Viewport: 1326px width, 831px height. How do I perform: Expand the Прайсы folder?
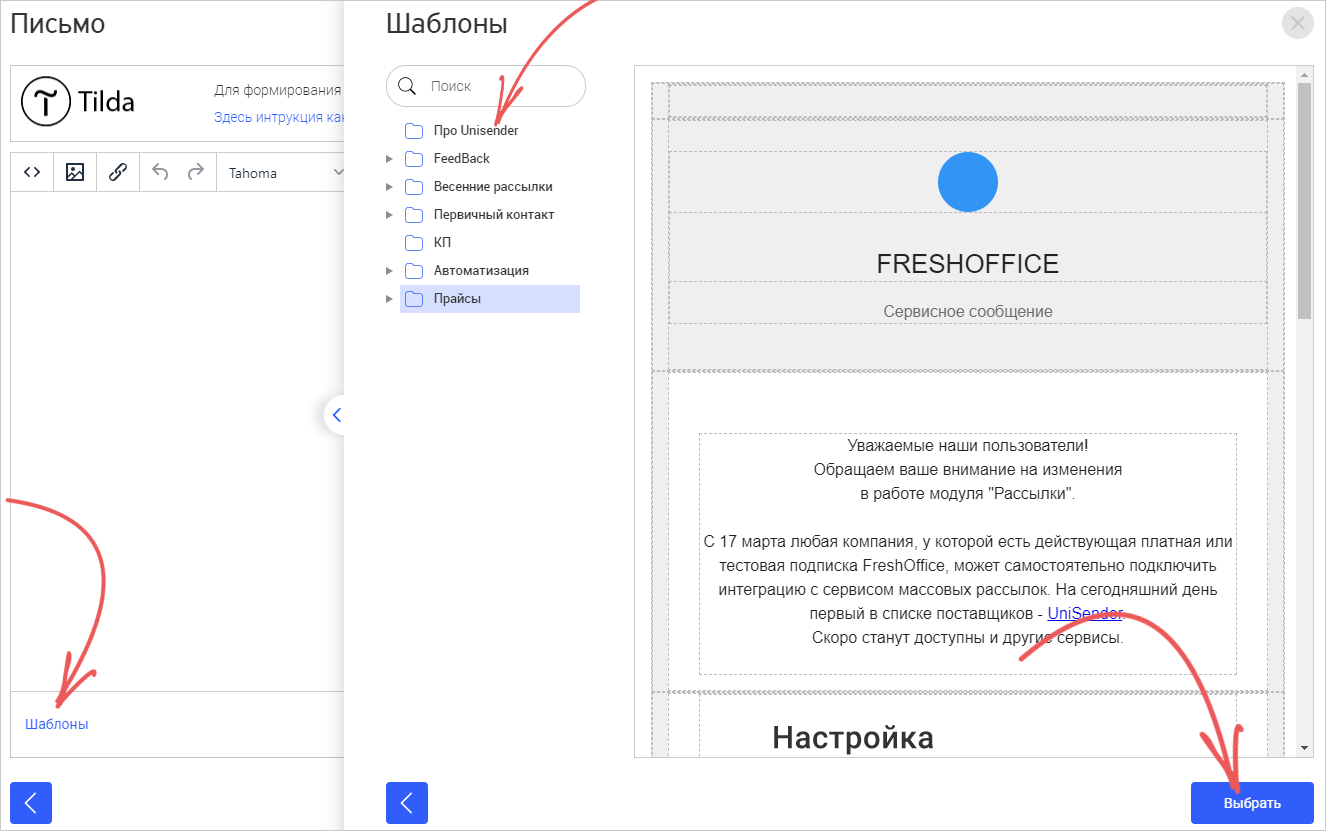[389, 299]
